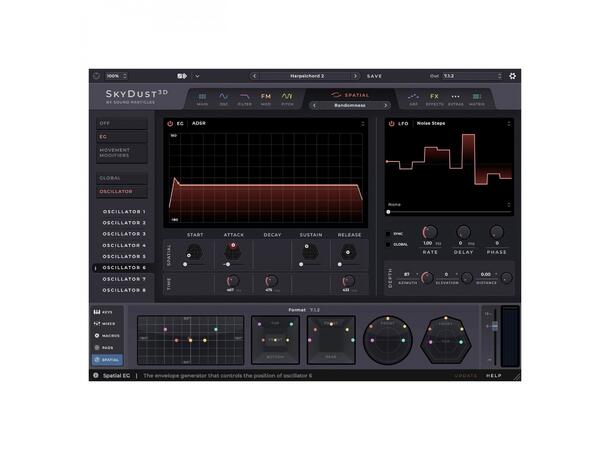
Task: Click the HELP button
Action: (x=494, y=376)
